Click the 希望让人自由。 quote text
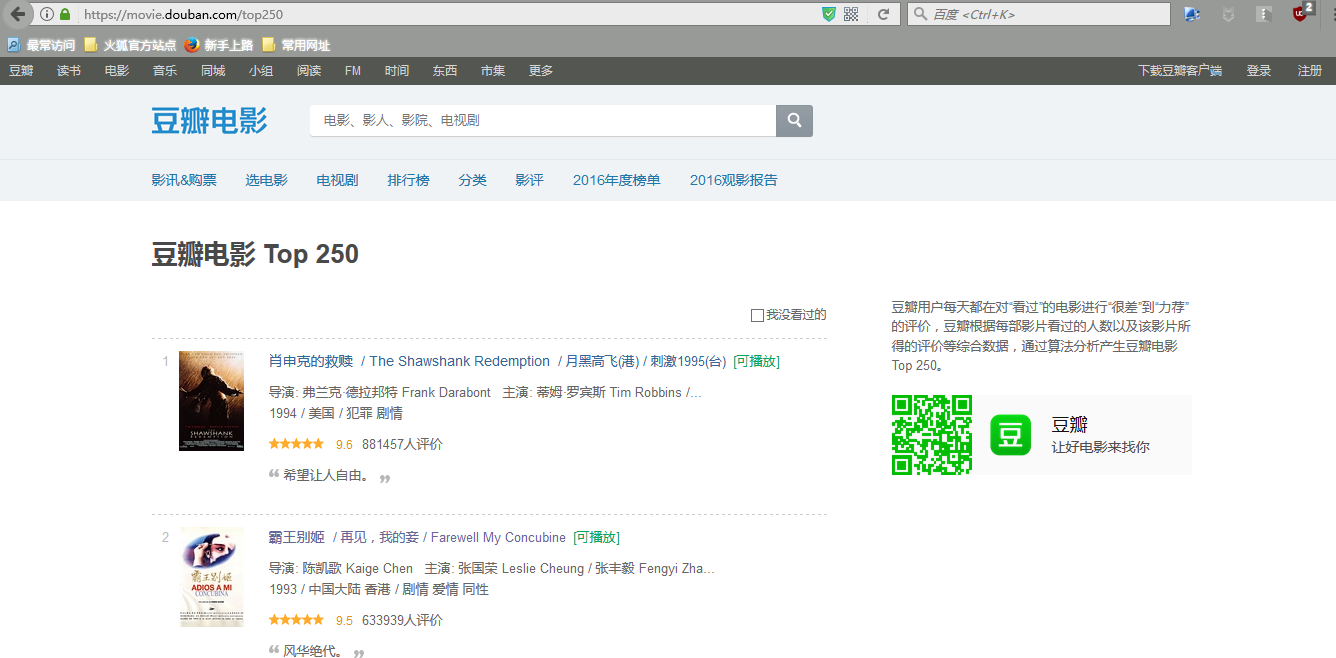 pos(326,476)
